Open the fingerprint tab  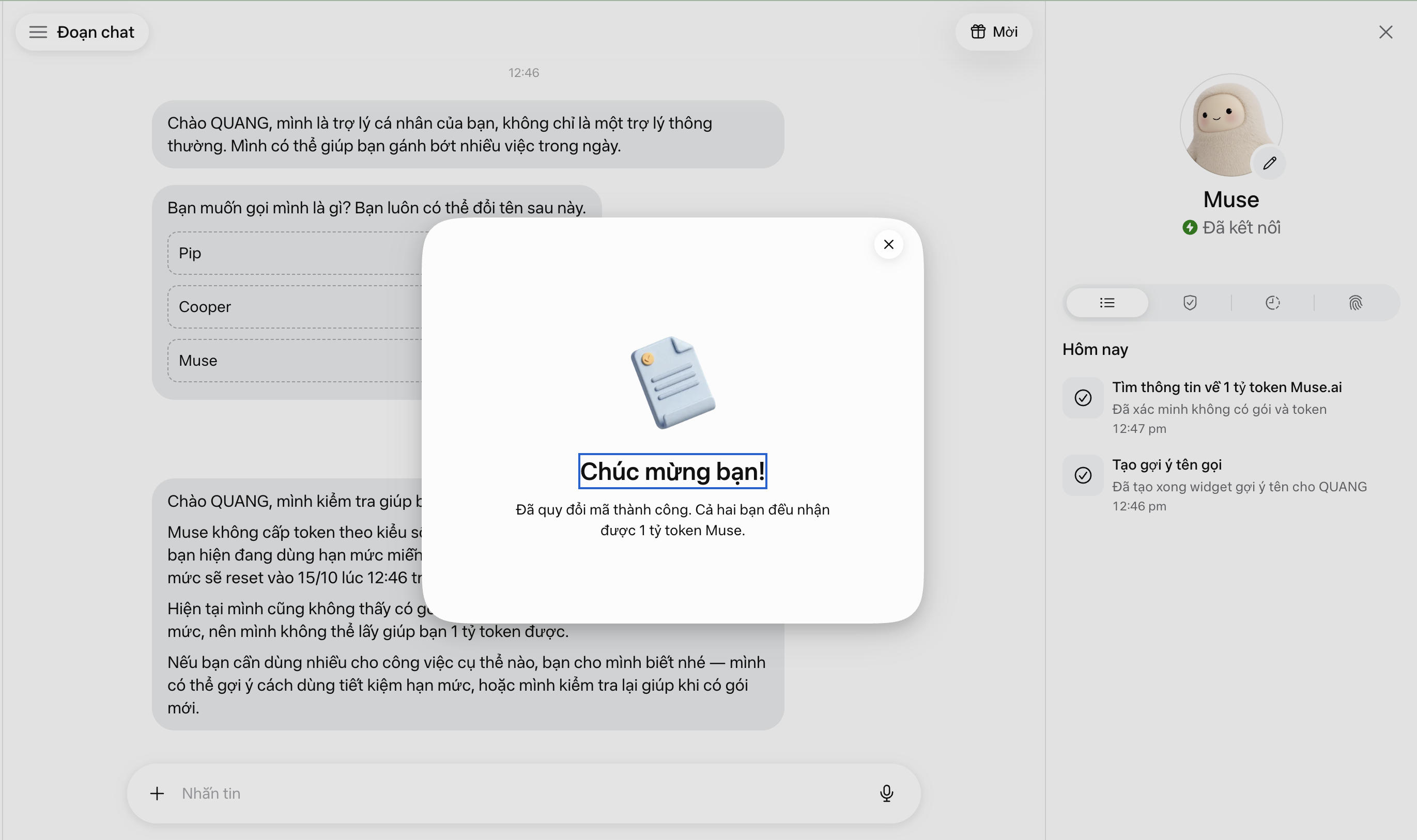click(1354, 303)
